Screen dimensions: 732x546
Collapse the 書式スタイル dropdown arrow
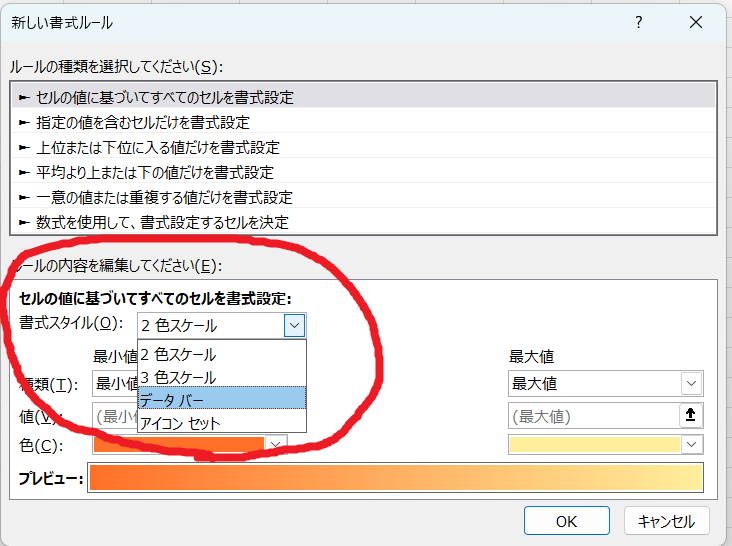[x=293, y=325]
